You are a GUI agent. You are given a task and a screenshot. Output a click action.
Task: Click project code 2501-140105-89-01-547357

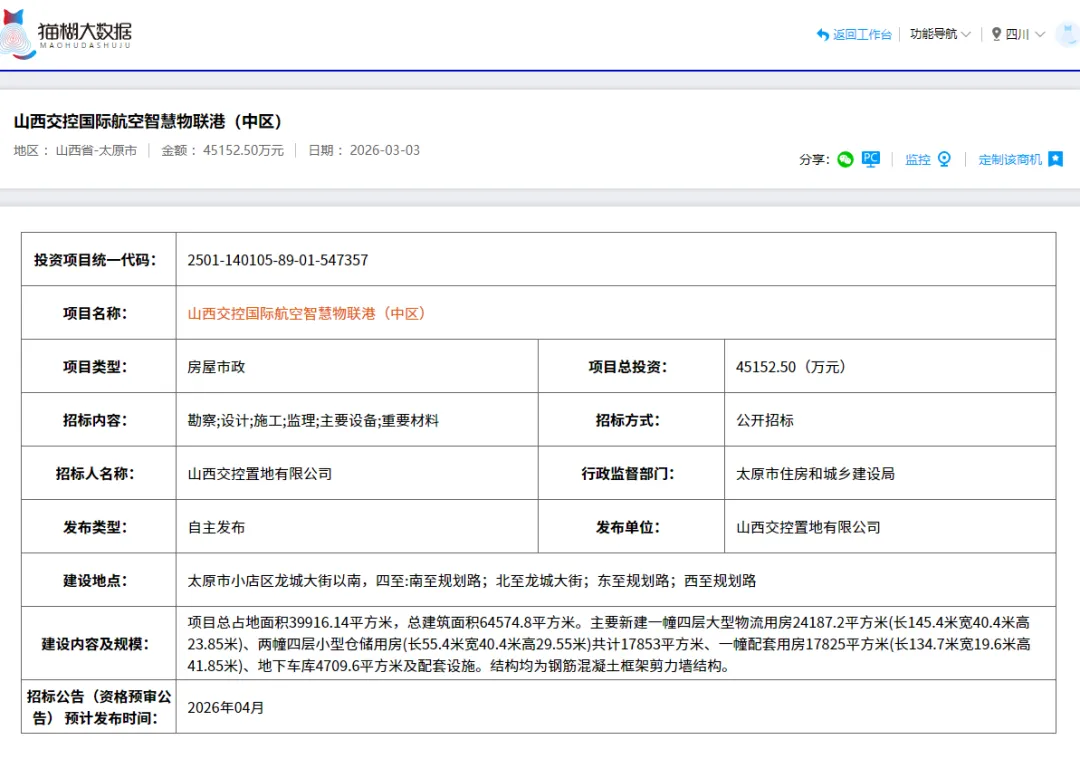278,260
